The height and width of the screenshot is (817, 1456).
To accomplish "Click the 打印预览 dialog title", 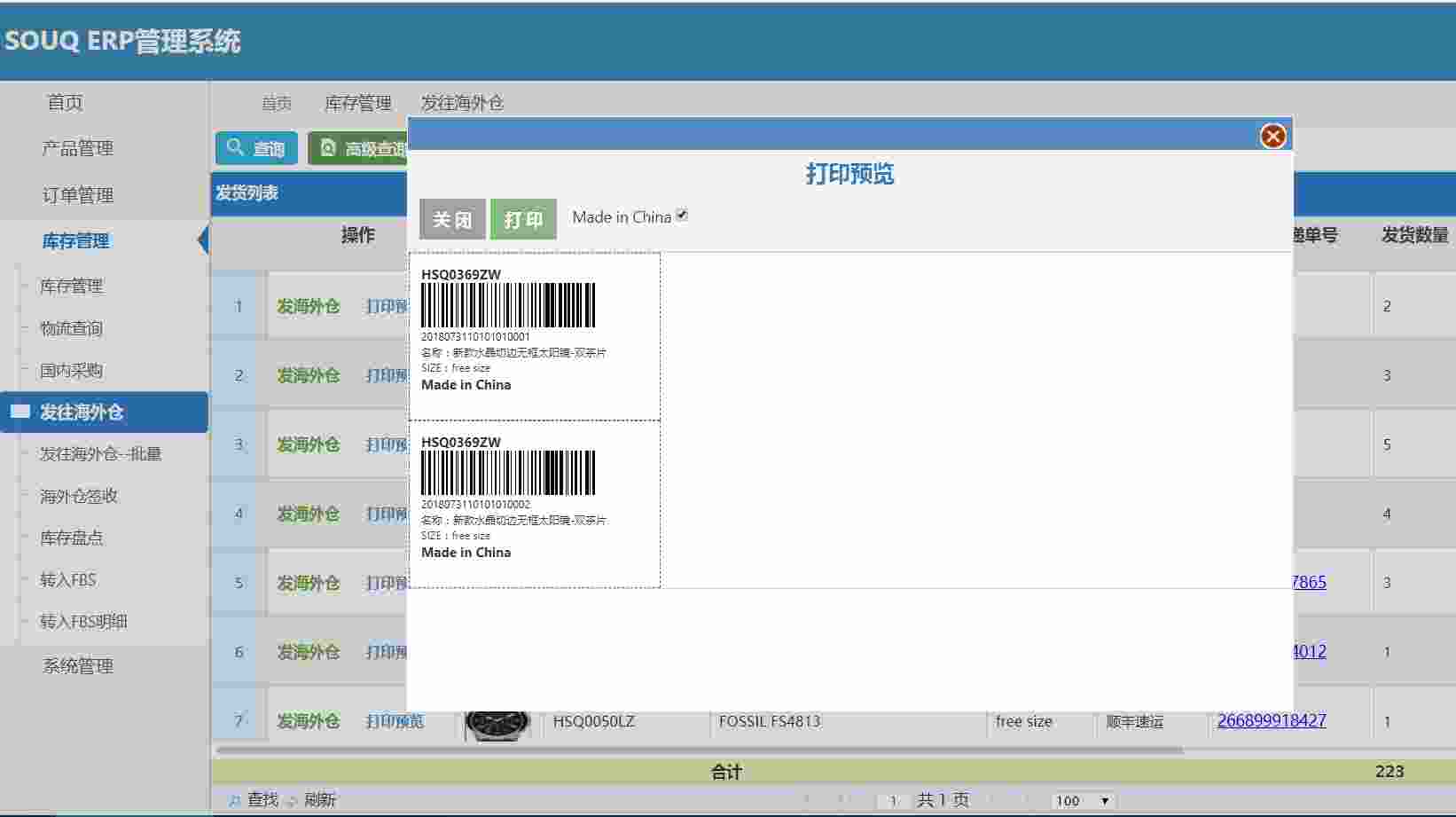I will 849,174.
